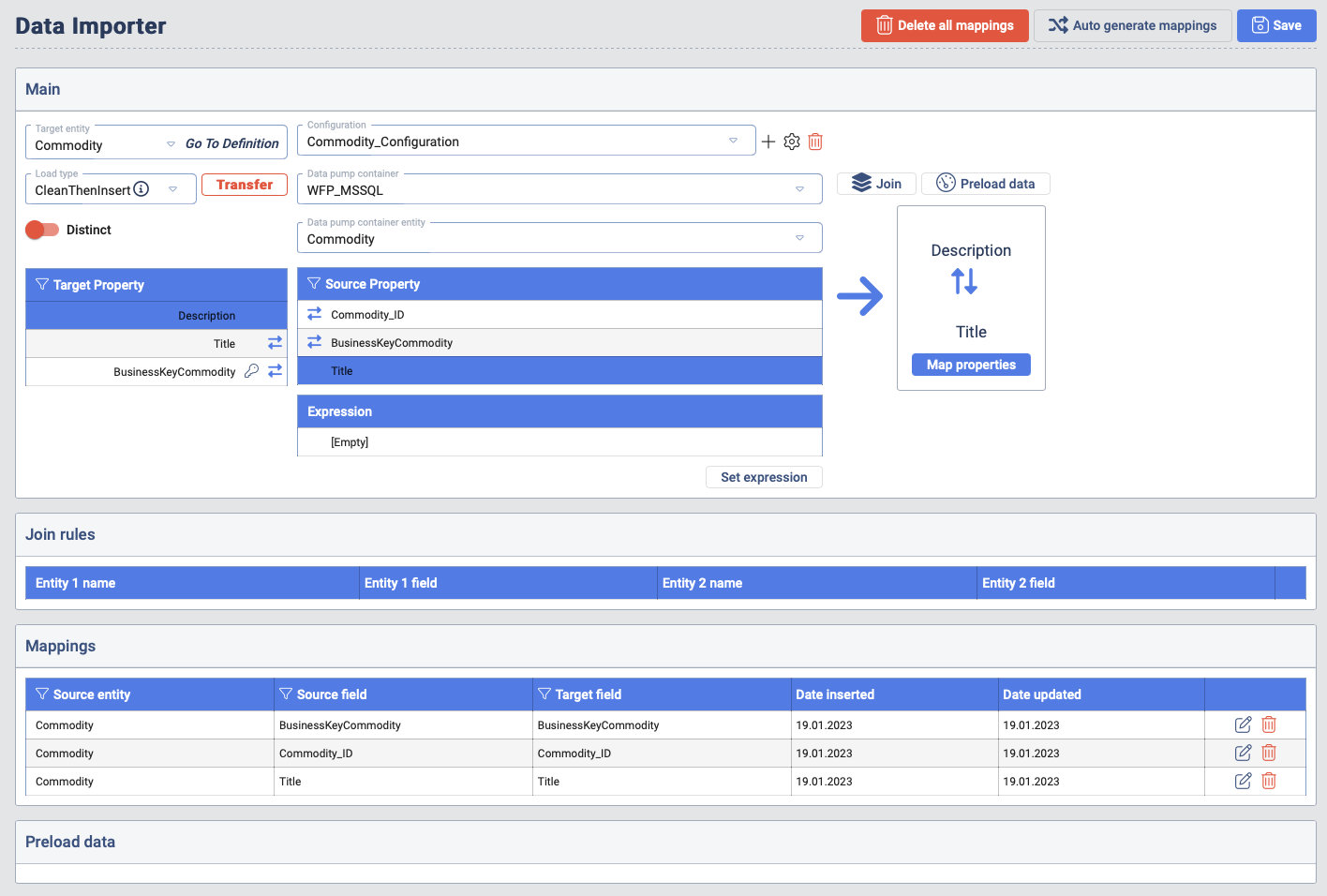
Task: Open the Target entity dropdown
Action: (x=171, y=144)
